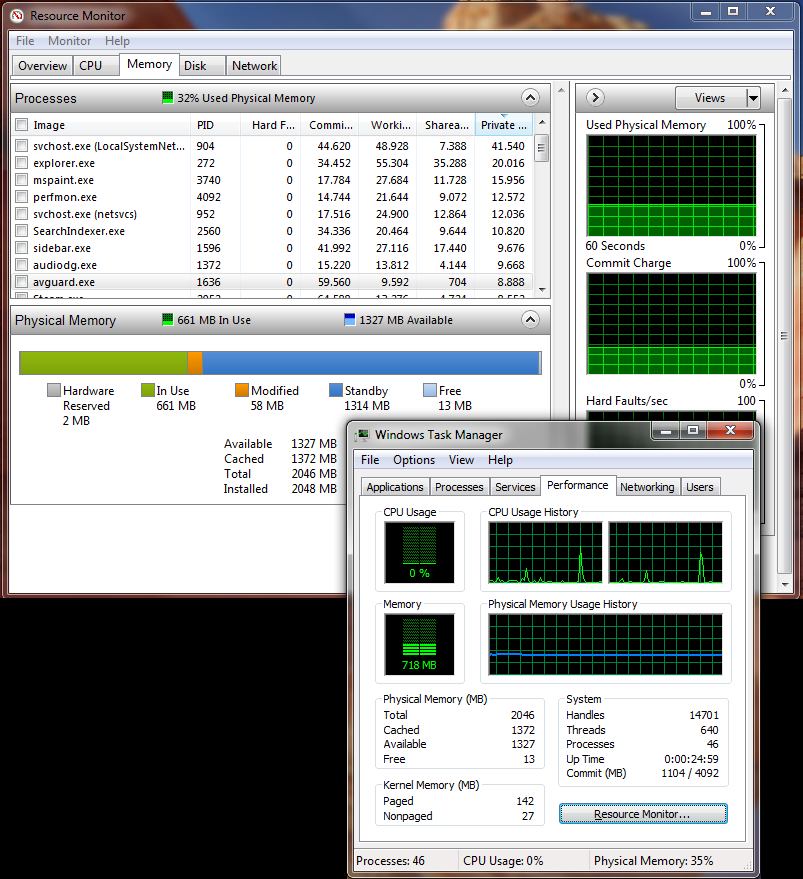803x879 pixels.
Task: Click the In Use green legend swatch
Action: coord(147,390)
